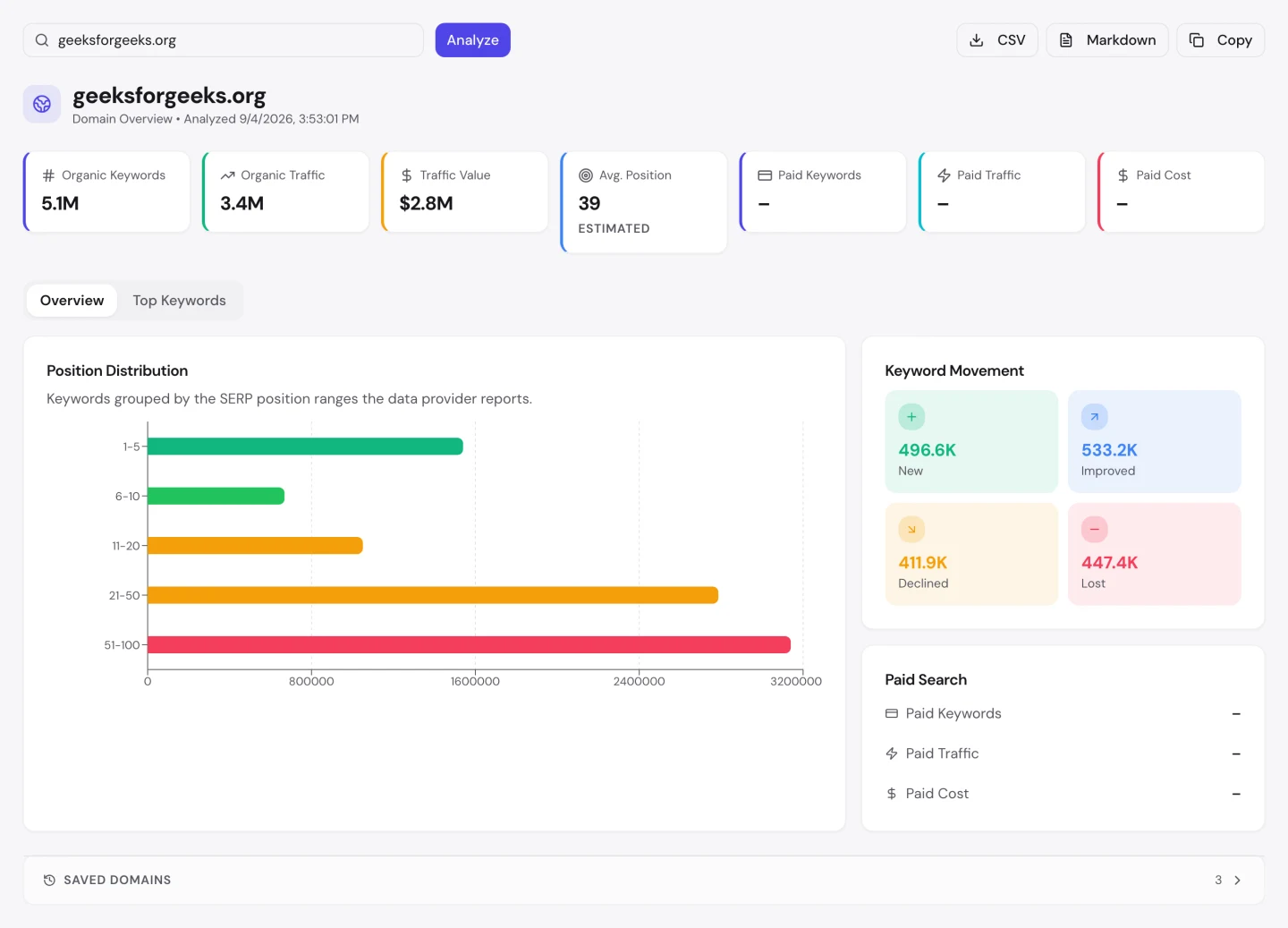Viewport: 1288px width, 928px height.
Task: Switch to the Overview tab
Action: tap(72, 301)
